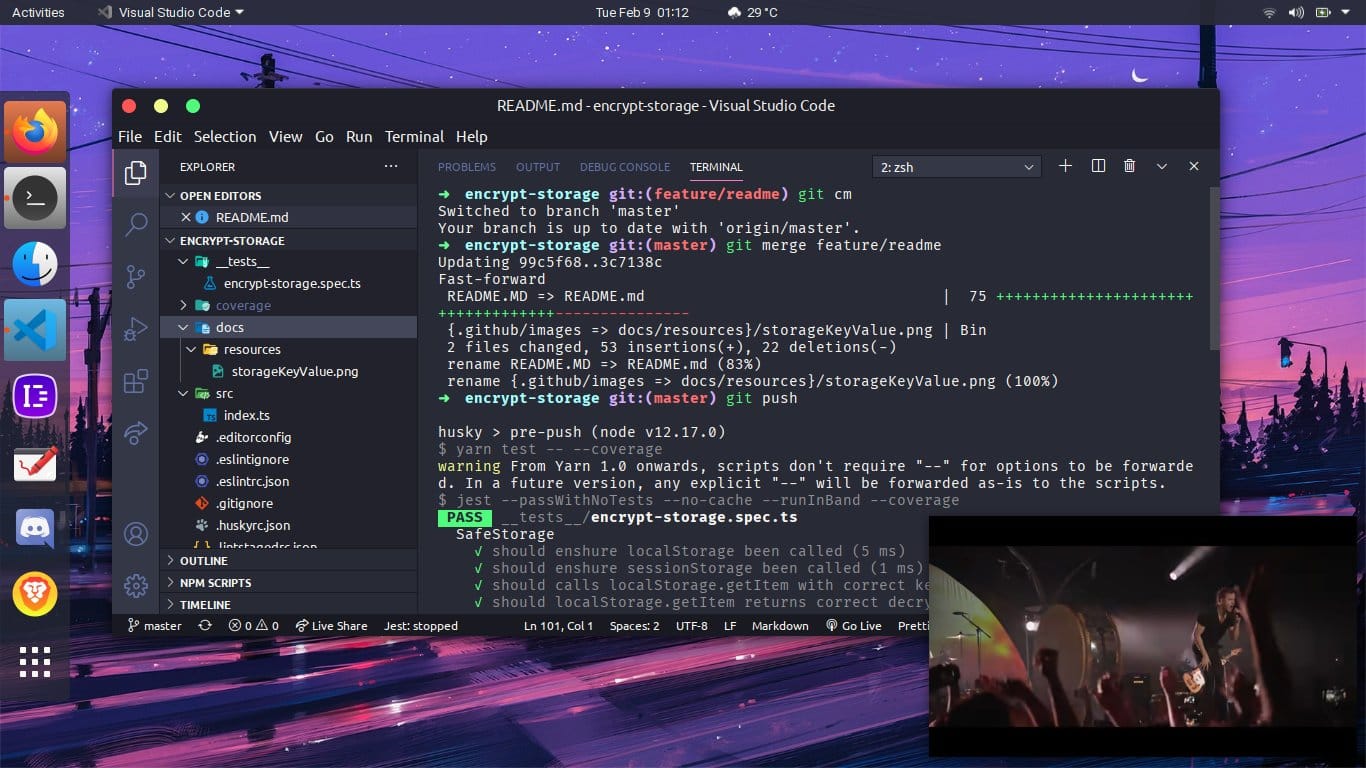Open the Search view in the sidebar
The height and width of the screenshot is (768, 1366).
point(136,225)
